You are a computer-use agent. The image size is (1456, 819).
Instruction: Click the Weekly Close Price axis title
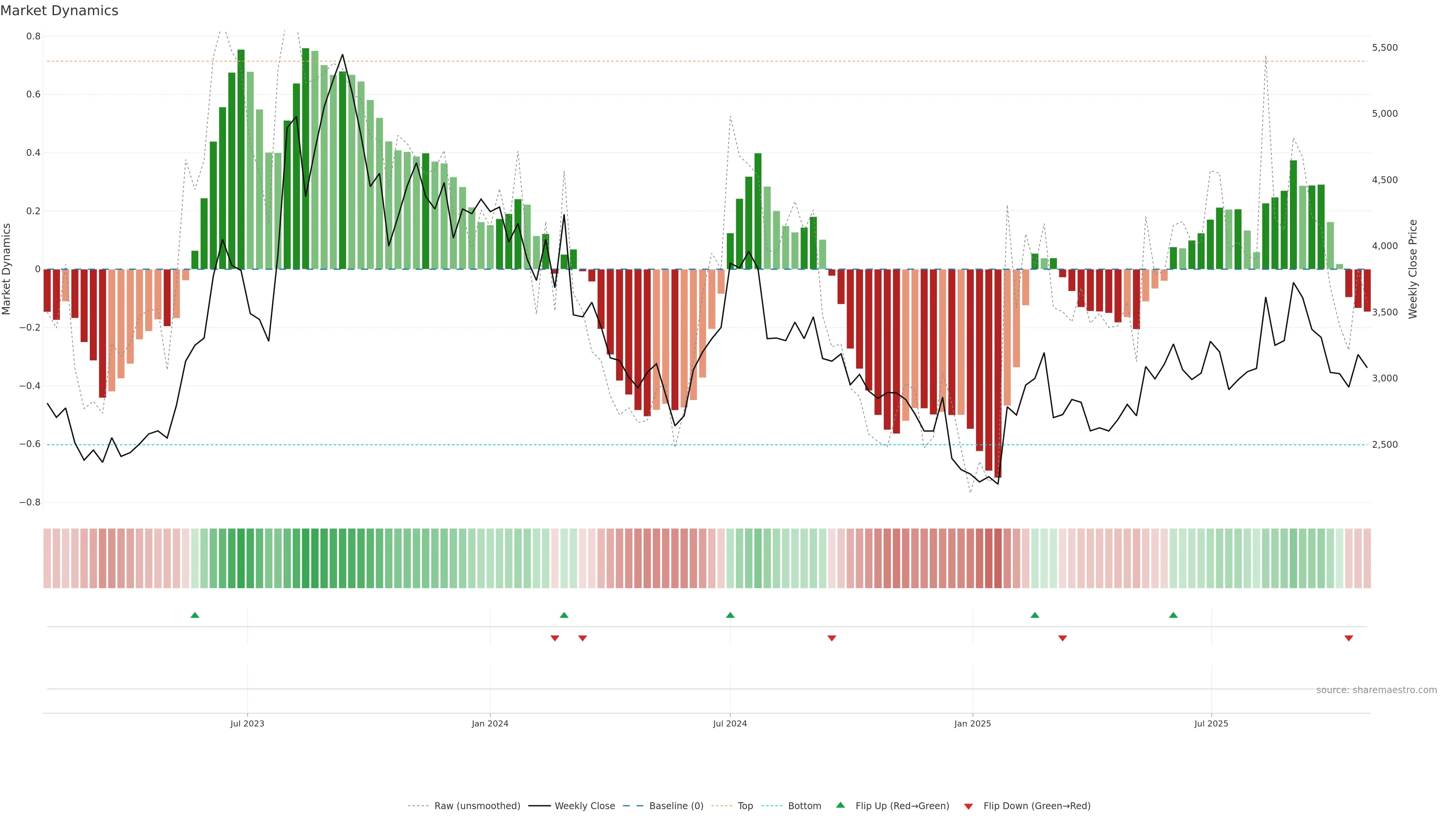(1413, 269)
